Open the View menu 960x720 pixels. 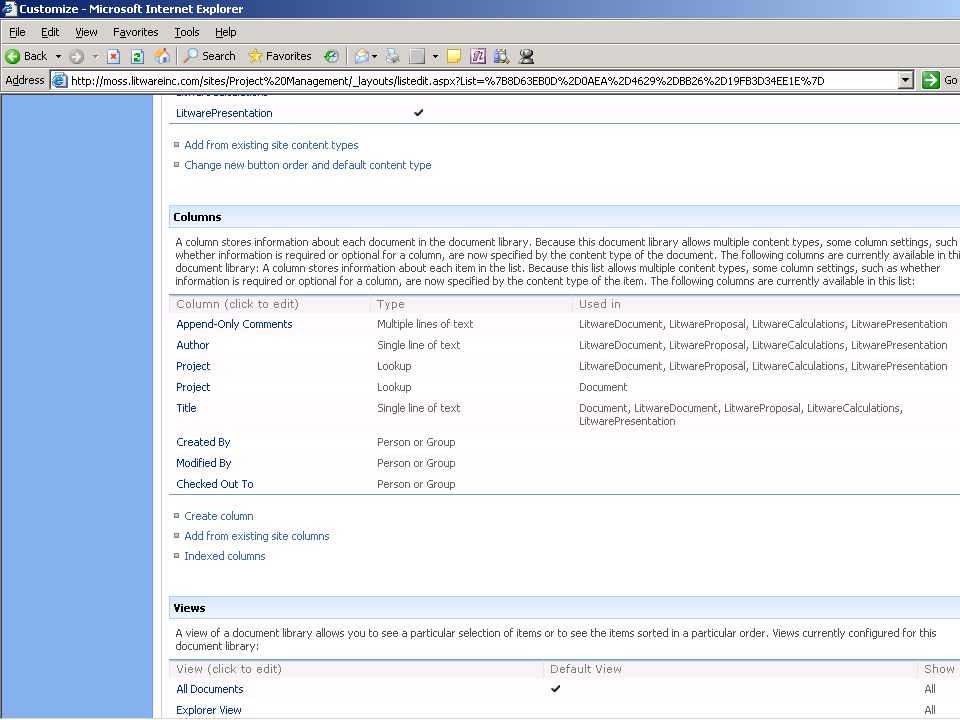click(x=86, y=32)
